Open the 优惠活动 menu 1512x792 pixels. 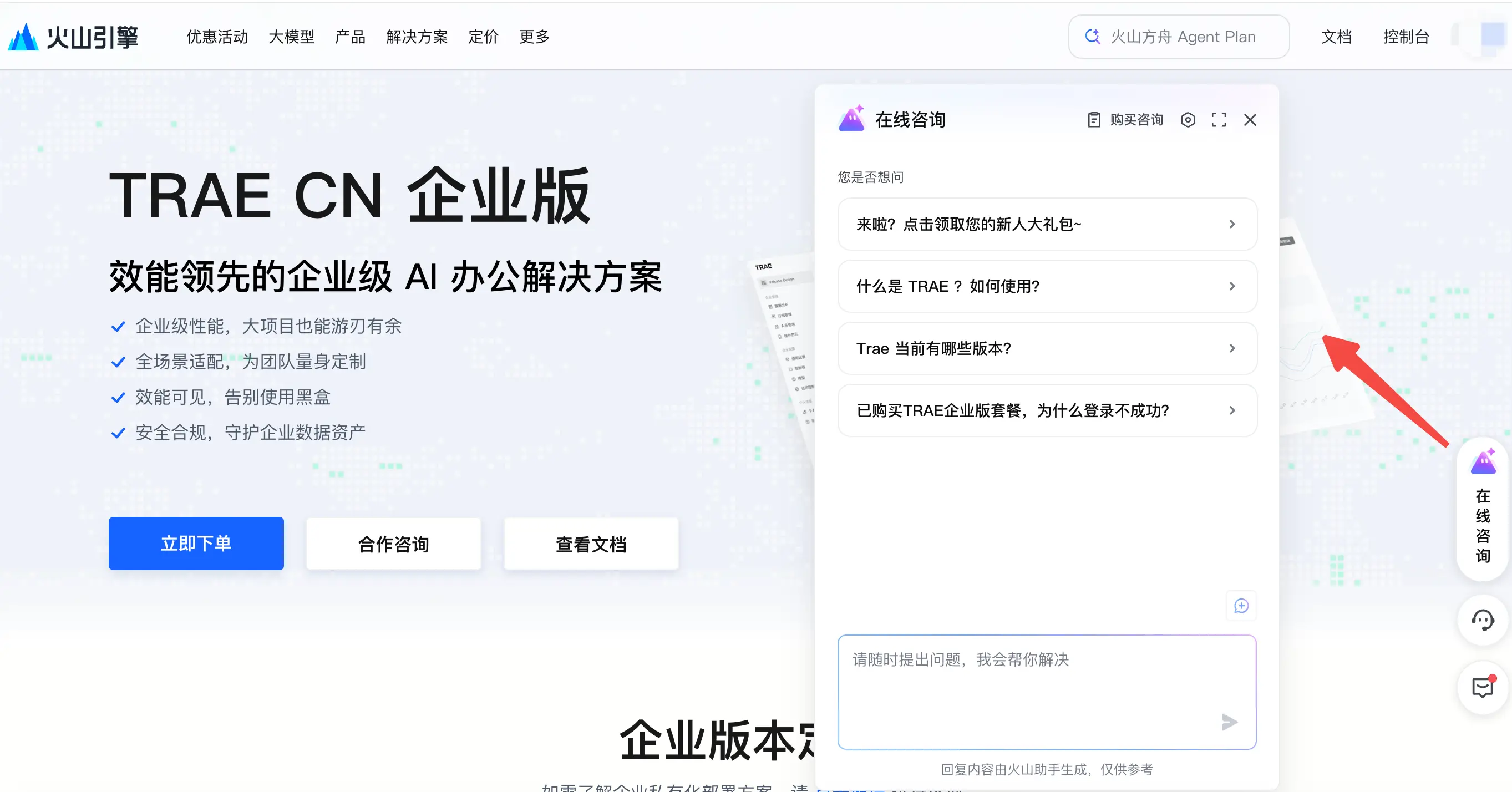[217, 37]
